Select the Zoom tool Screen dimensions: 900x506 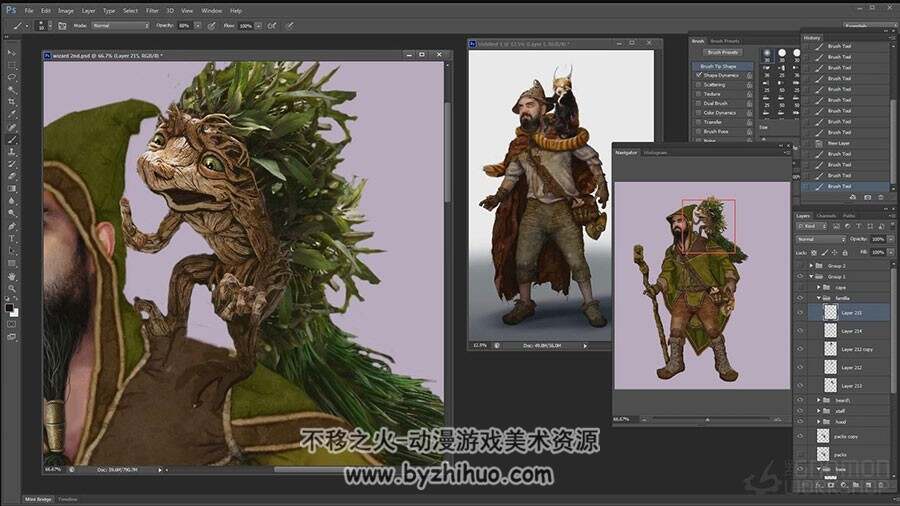pyautogui.click(x=11, y=288)
